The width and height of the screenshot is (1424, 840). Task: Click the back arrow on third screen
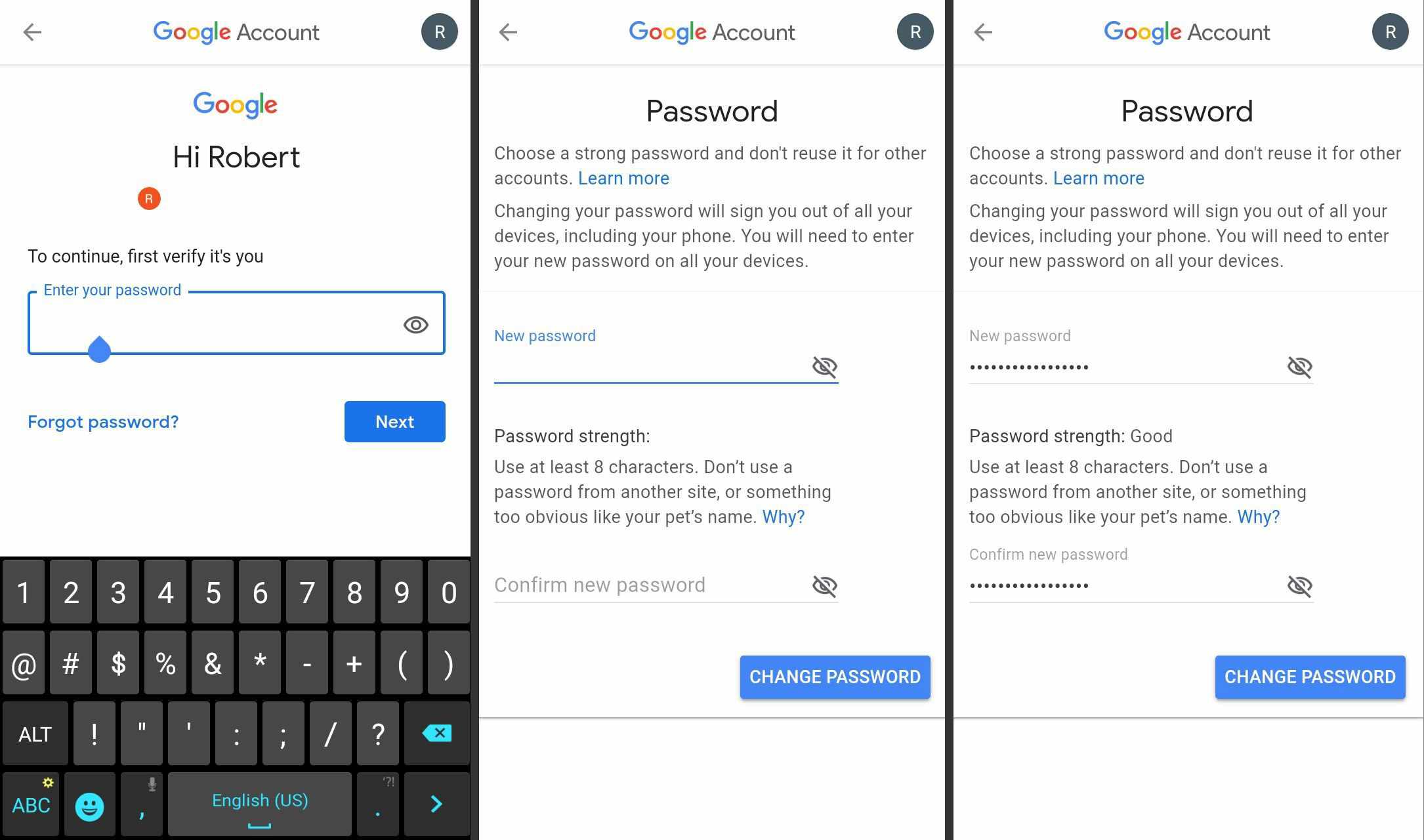983,32
